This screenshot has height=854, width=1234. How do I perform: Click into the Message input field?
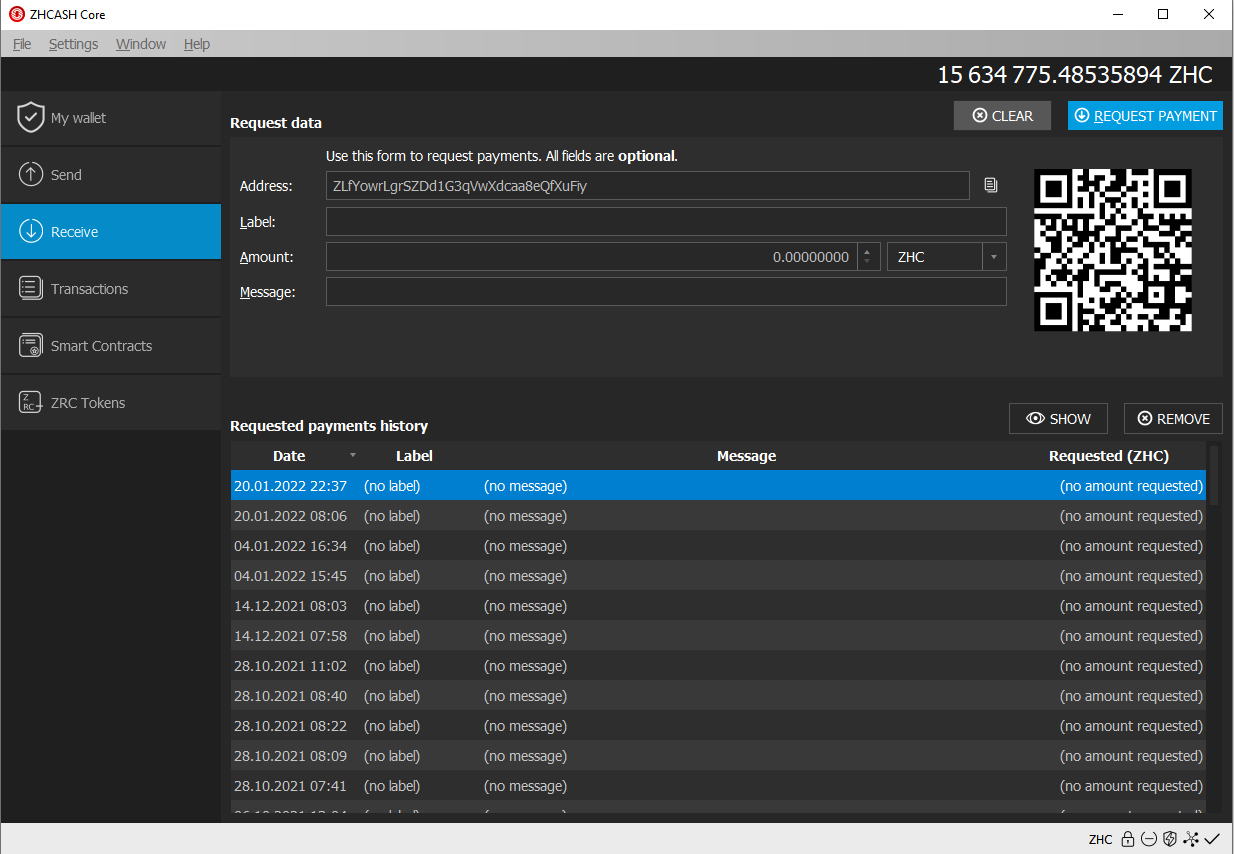point(666,292)
